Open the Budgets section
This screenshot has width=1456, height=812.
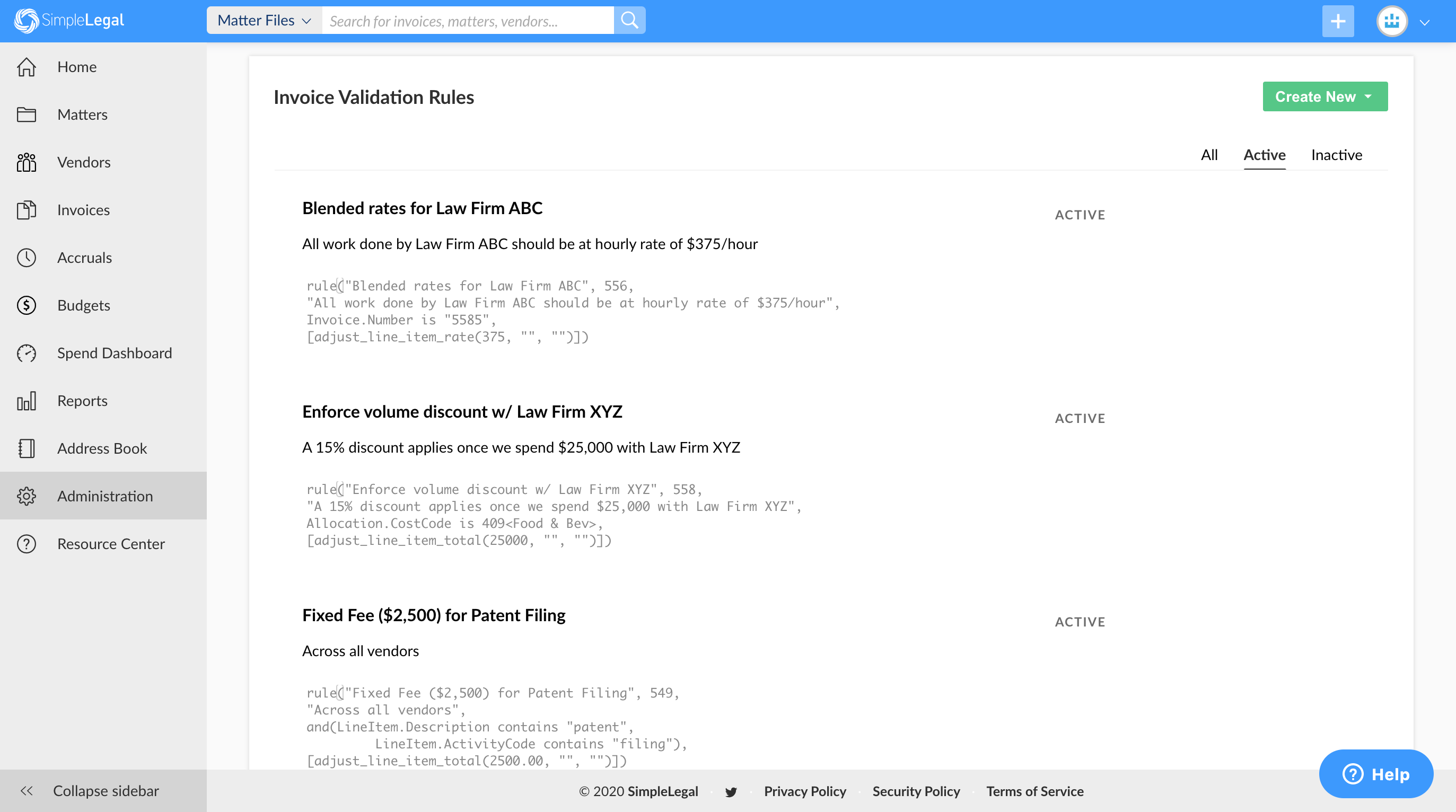[x=83, y=305]
